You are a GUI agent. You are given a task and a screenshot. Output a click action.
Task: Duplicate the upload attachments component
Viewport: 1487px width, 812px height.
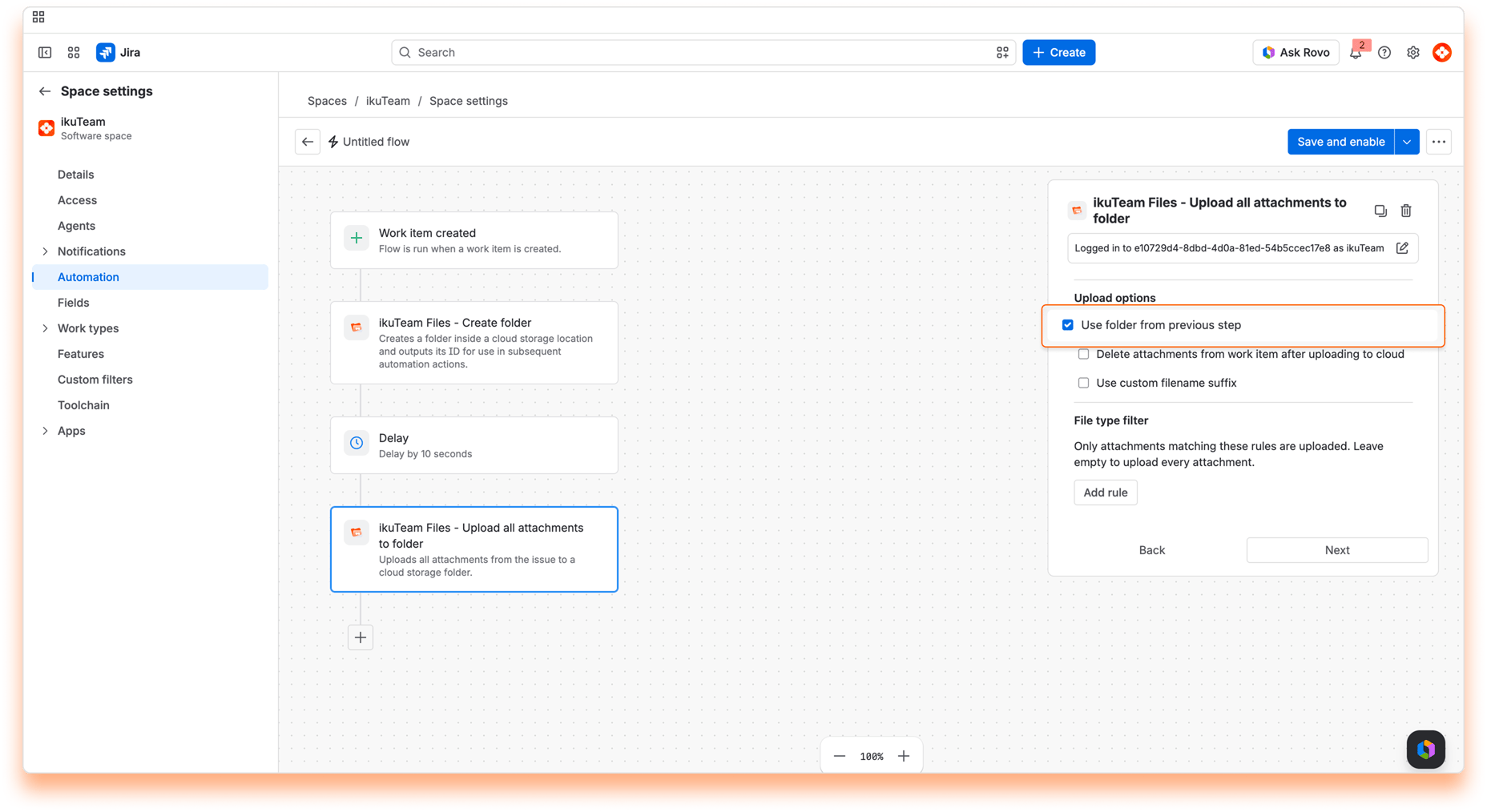(1380, 211)
